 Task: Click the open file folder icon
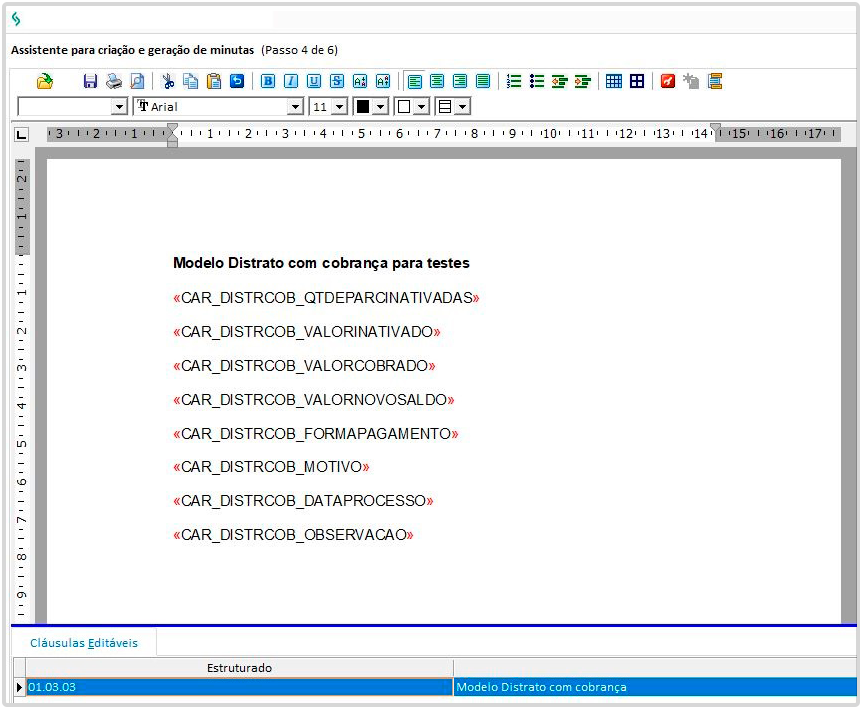(x=44, y=82)
